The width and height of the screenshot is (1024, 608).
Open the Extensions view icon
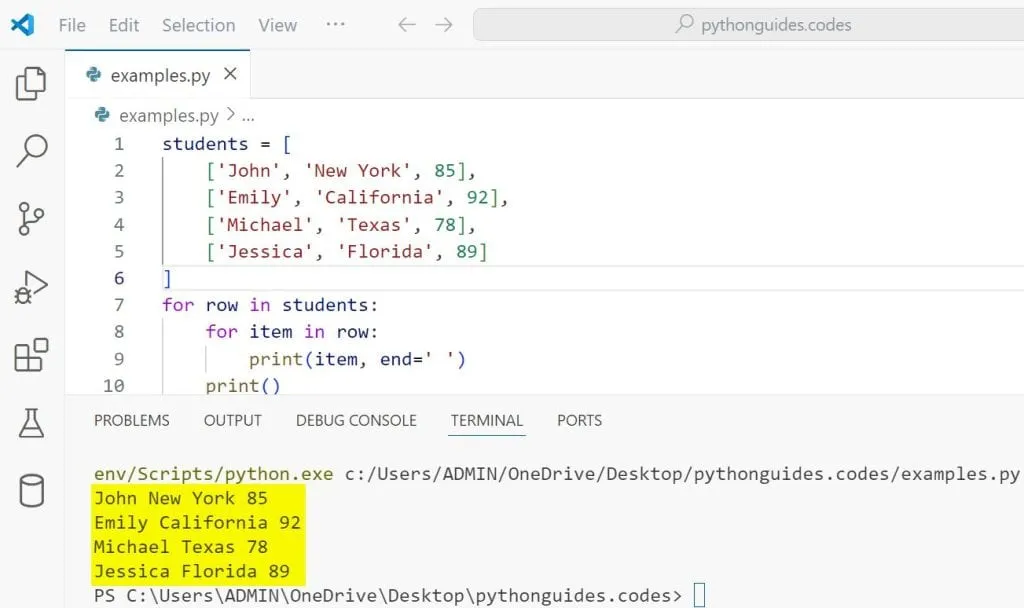tap(32, 355)
